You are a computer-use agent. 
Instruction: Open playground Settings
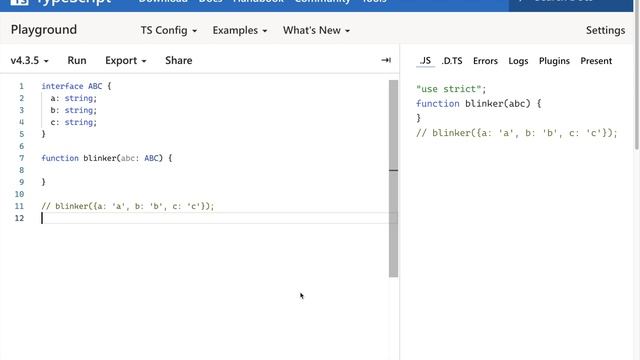click(605, 30)
